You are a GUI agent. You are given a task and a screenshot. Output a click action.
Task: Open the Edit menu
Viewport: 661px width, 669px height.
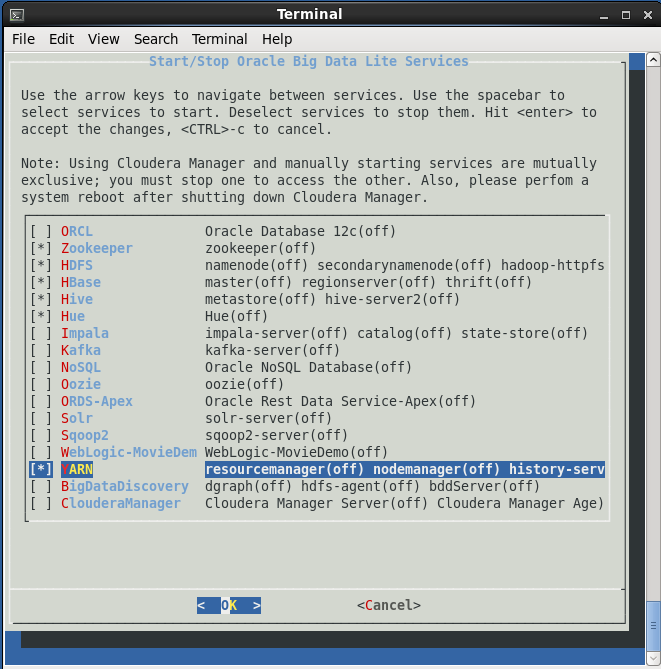[61, 39]
